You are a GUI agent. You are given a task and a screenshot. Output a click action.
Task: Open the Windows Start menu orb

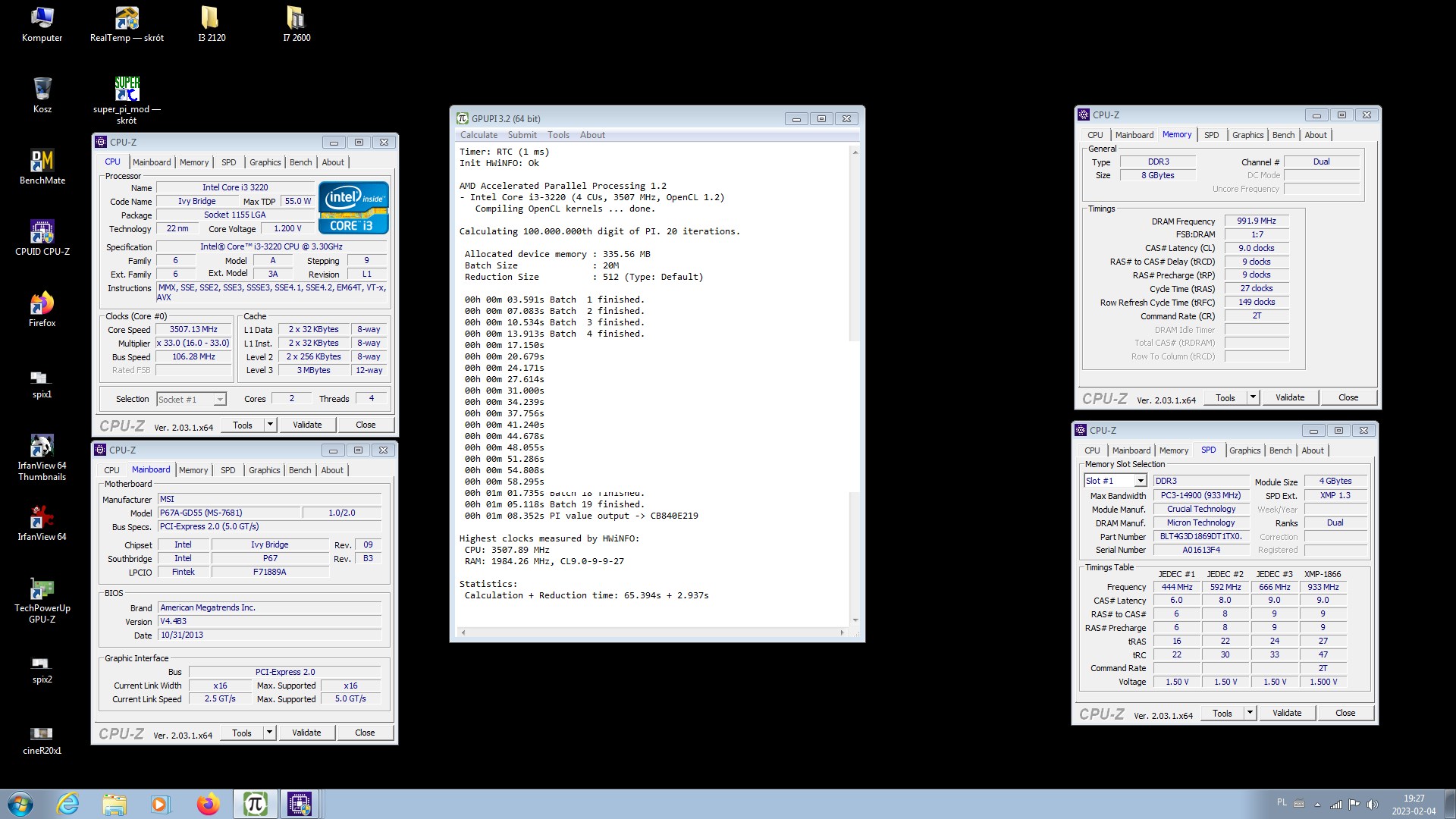(x=20, y=804)
